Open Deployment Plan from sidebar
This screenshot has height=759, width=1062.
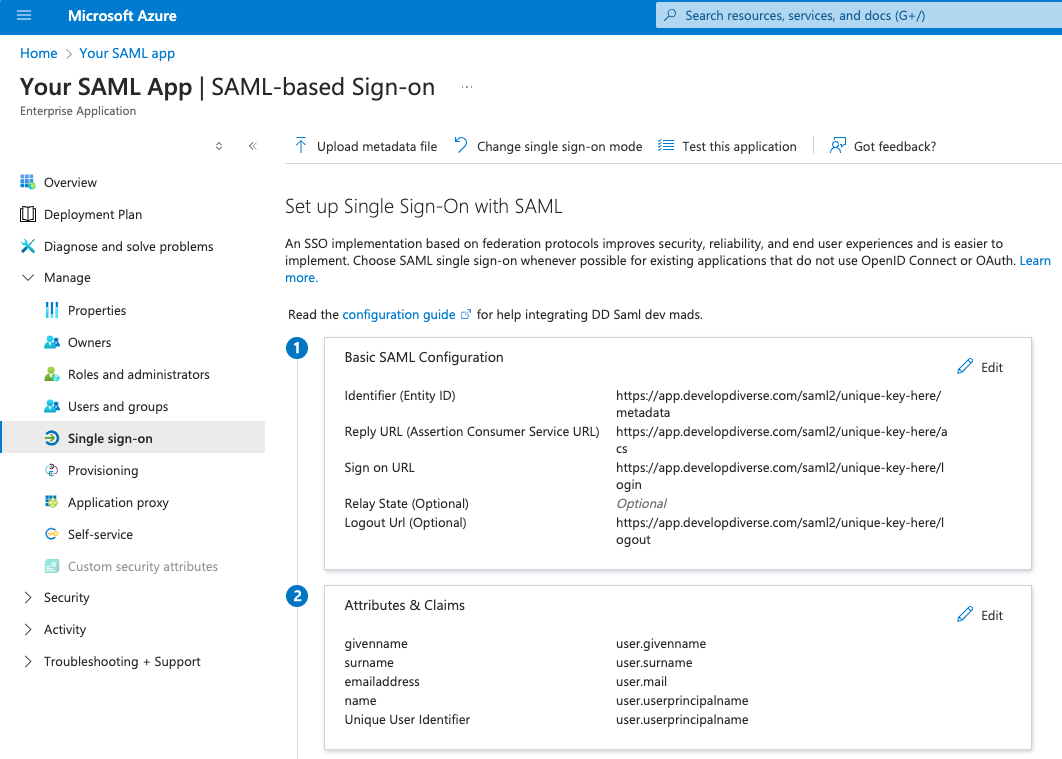point(92,214)
